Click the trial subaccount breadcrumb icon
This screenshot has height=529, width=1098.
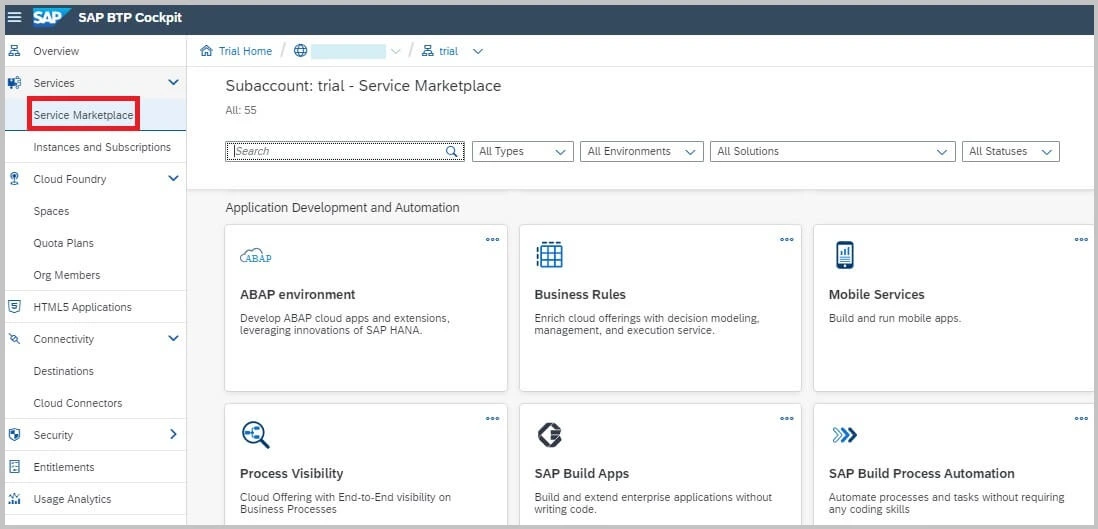pyautogui.click(x=428, y=51)
